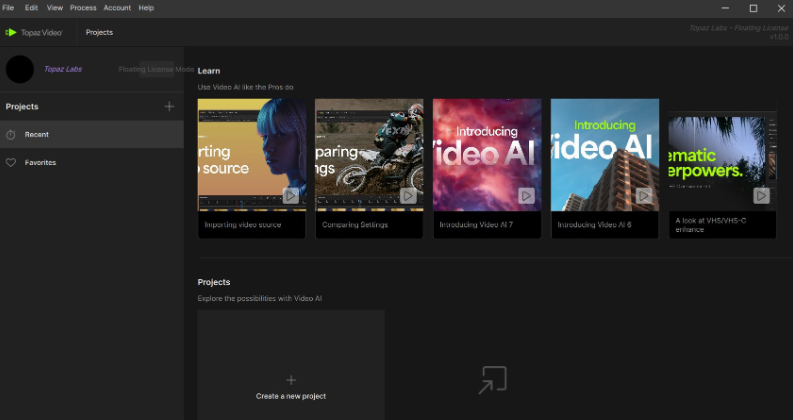The image size is (793, 420).
Task: Click the Favorites heart icon
Action: [11, 162]
